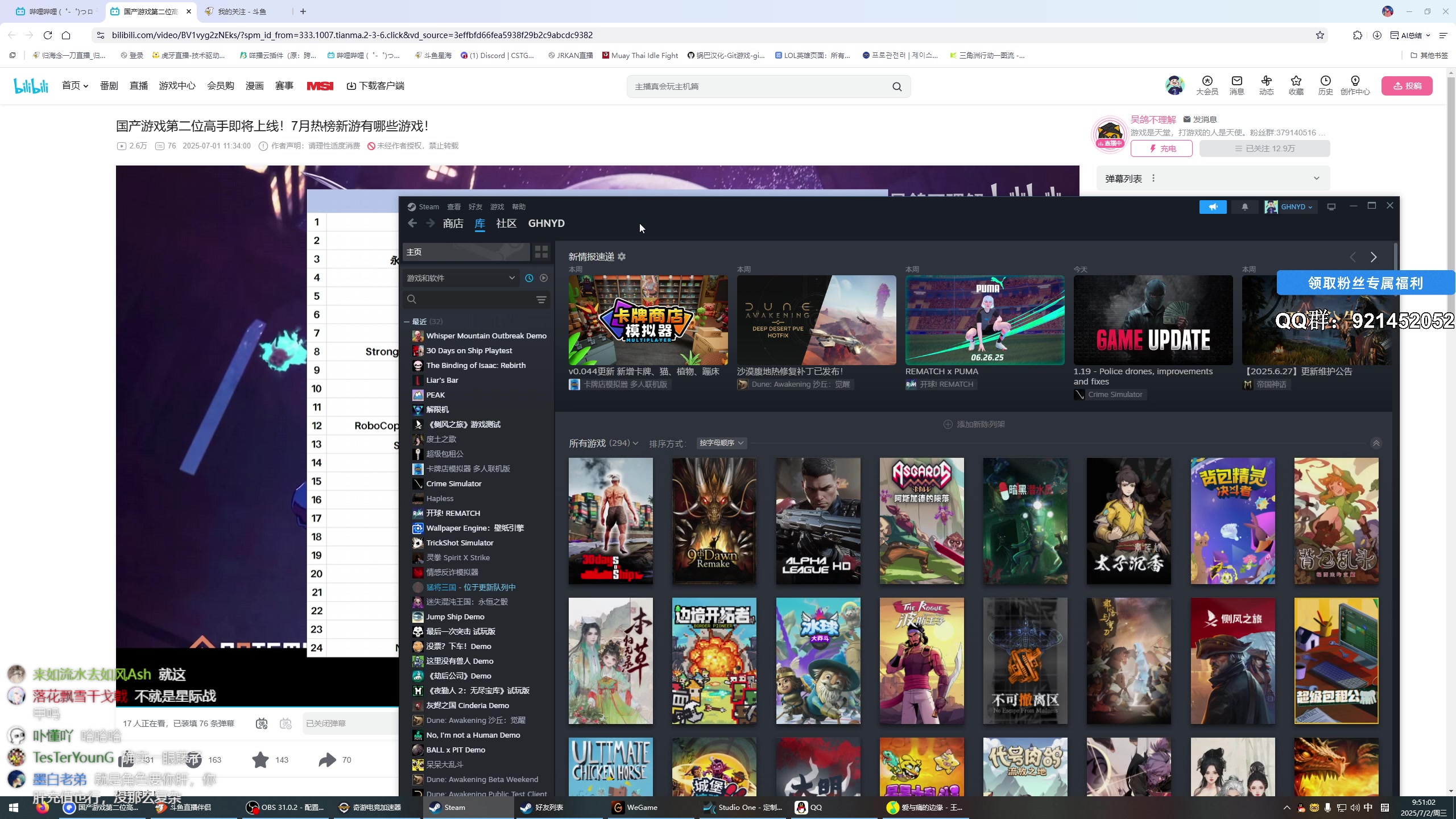Image resolution: width=1456 pixels, height=819 pixels.
Task: Click the browser address bar URL
Action: coord(352,35)
